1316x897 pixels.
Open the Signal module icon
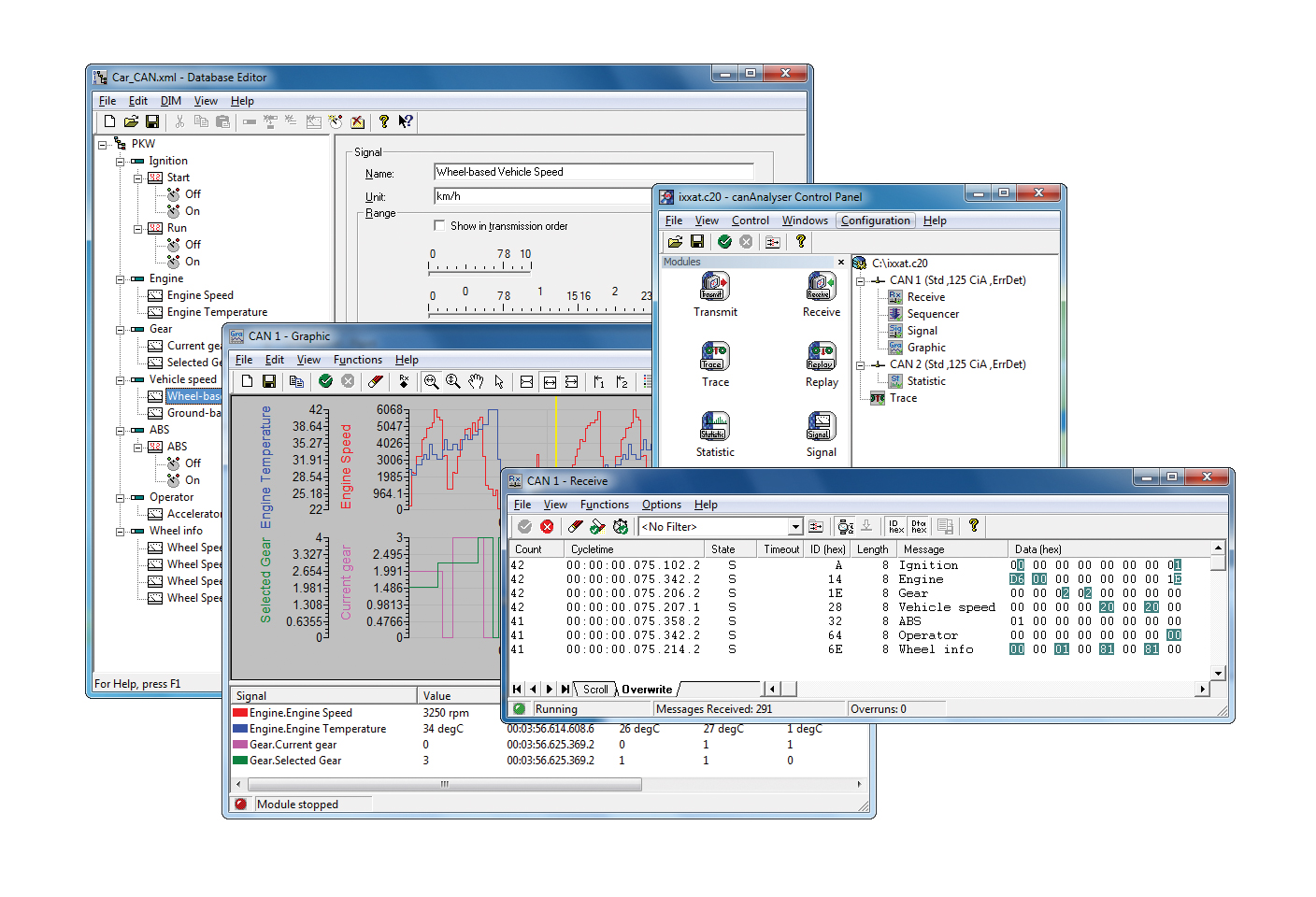coord(821,426)
